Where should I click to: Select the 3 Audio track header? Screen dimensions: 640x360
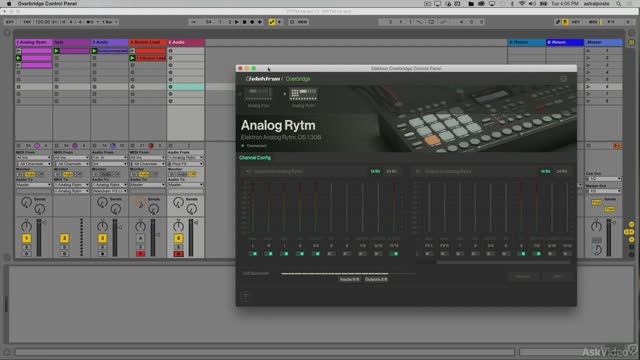click(109, 42)
